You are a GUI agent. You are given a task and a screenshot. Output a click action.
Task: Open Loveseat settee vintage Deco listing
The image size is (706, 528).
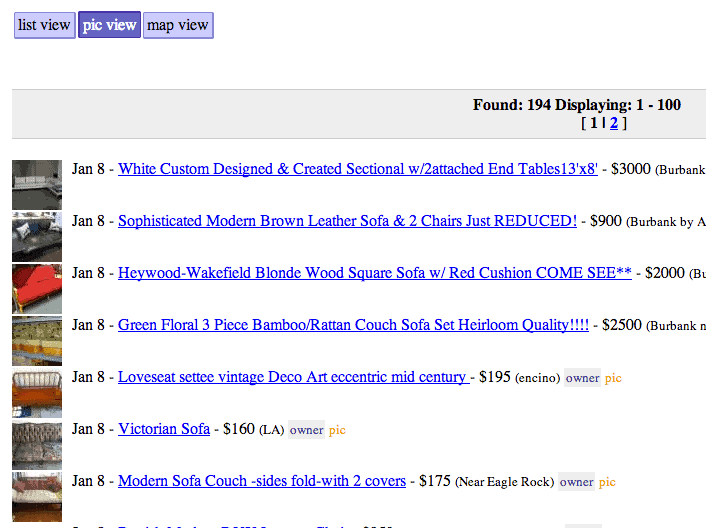coord(294,377)
